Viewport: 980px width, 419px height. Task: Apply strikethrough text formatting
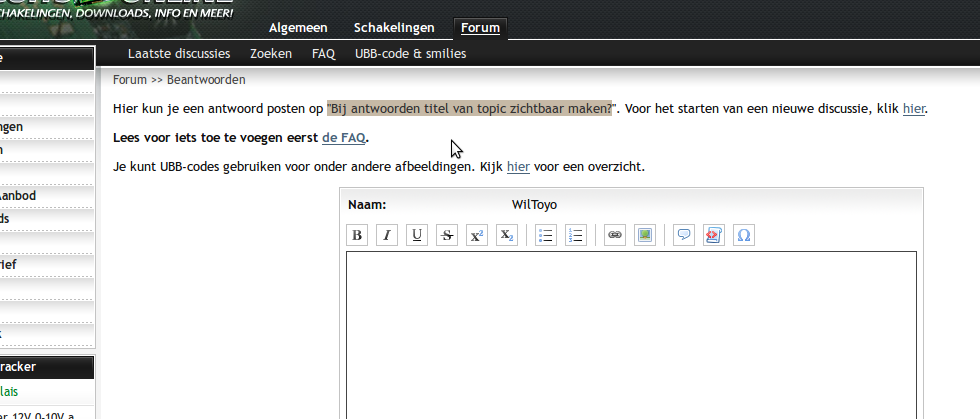tap(447, 235)
